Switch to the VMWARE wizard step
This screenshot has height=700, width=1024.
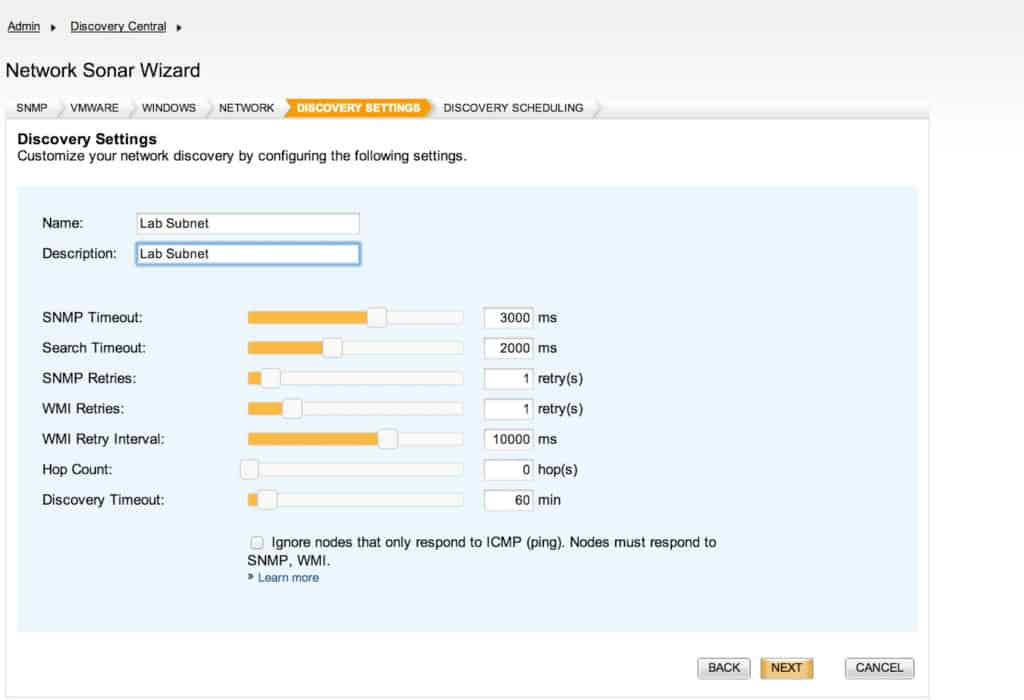[x=93, y=107]
